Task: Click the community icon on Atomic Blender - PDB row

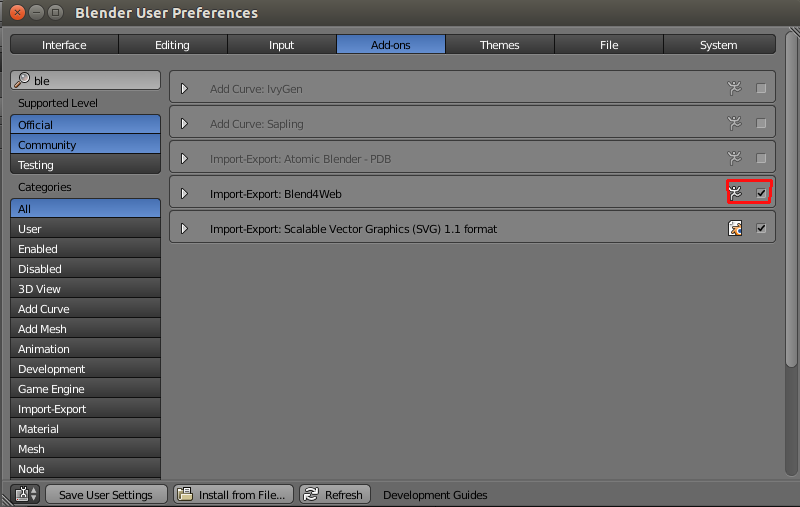Action: [x=735, y=159]
